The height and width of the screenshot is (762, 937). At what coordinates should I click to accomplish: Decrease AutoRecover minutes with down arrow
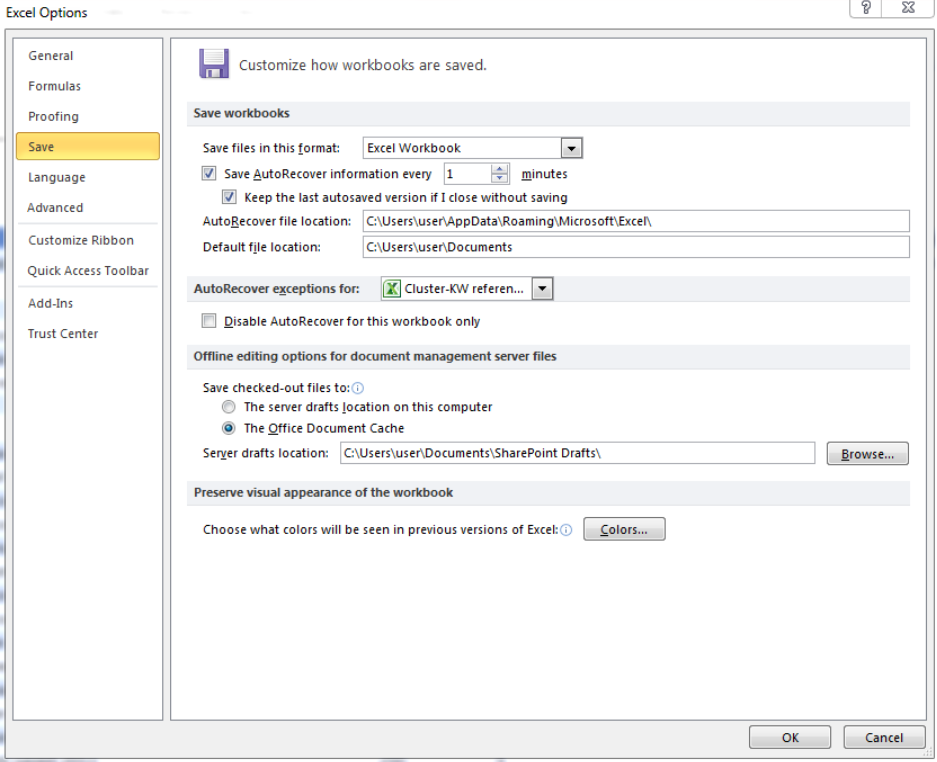(500, 178)
